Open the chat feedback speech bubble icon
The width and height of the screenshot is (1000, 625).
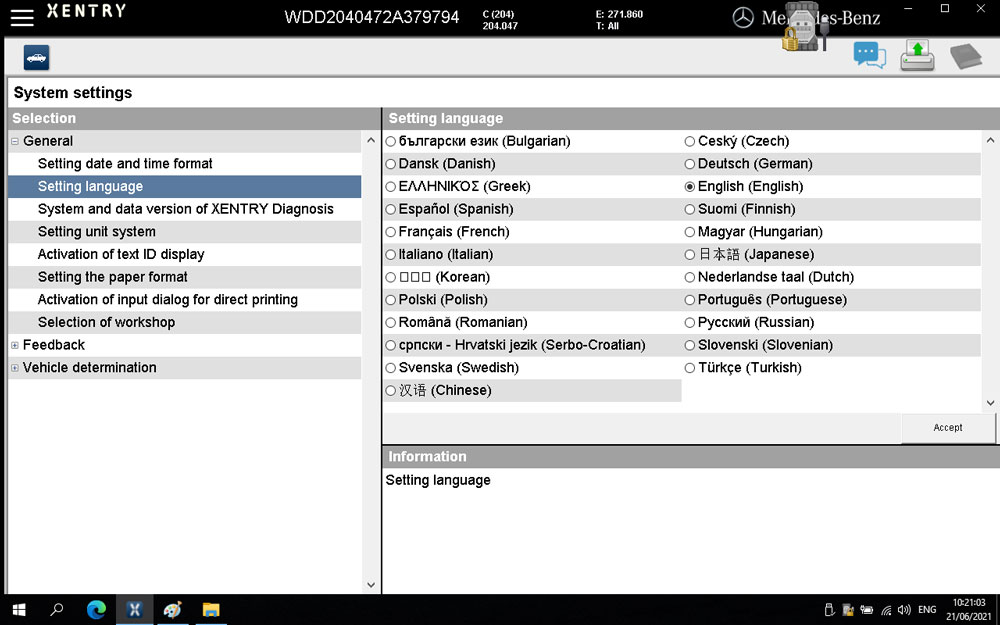point(869,55)
